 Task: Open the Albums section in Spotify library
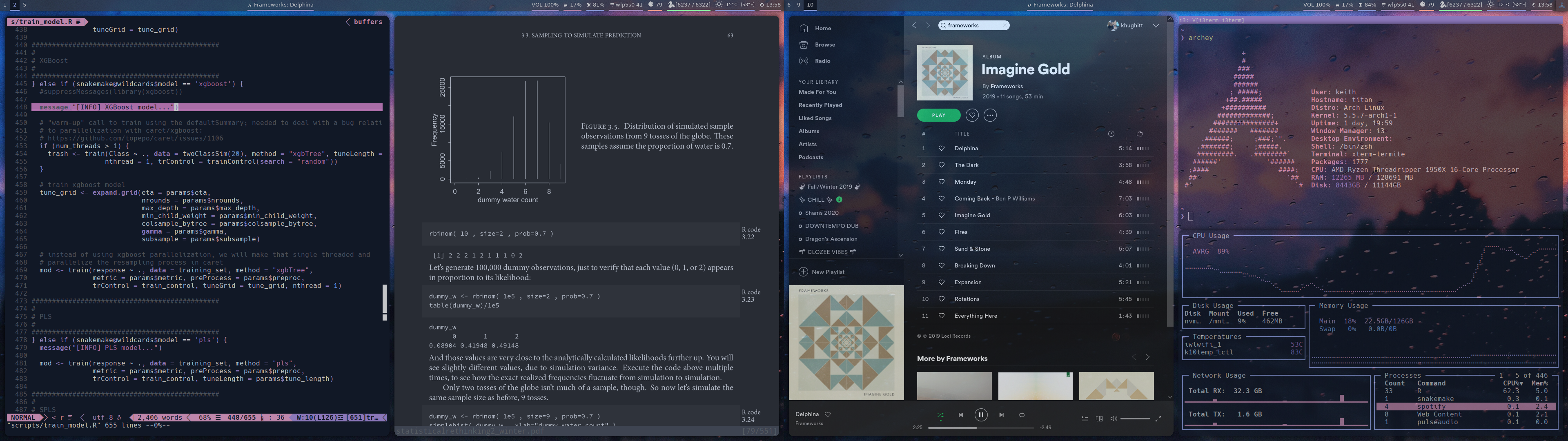(808, 131)
